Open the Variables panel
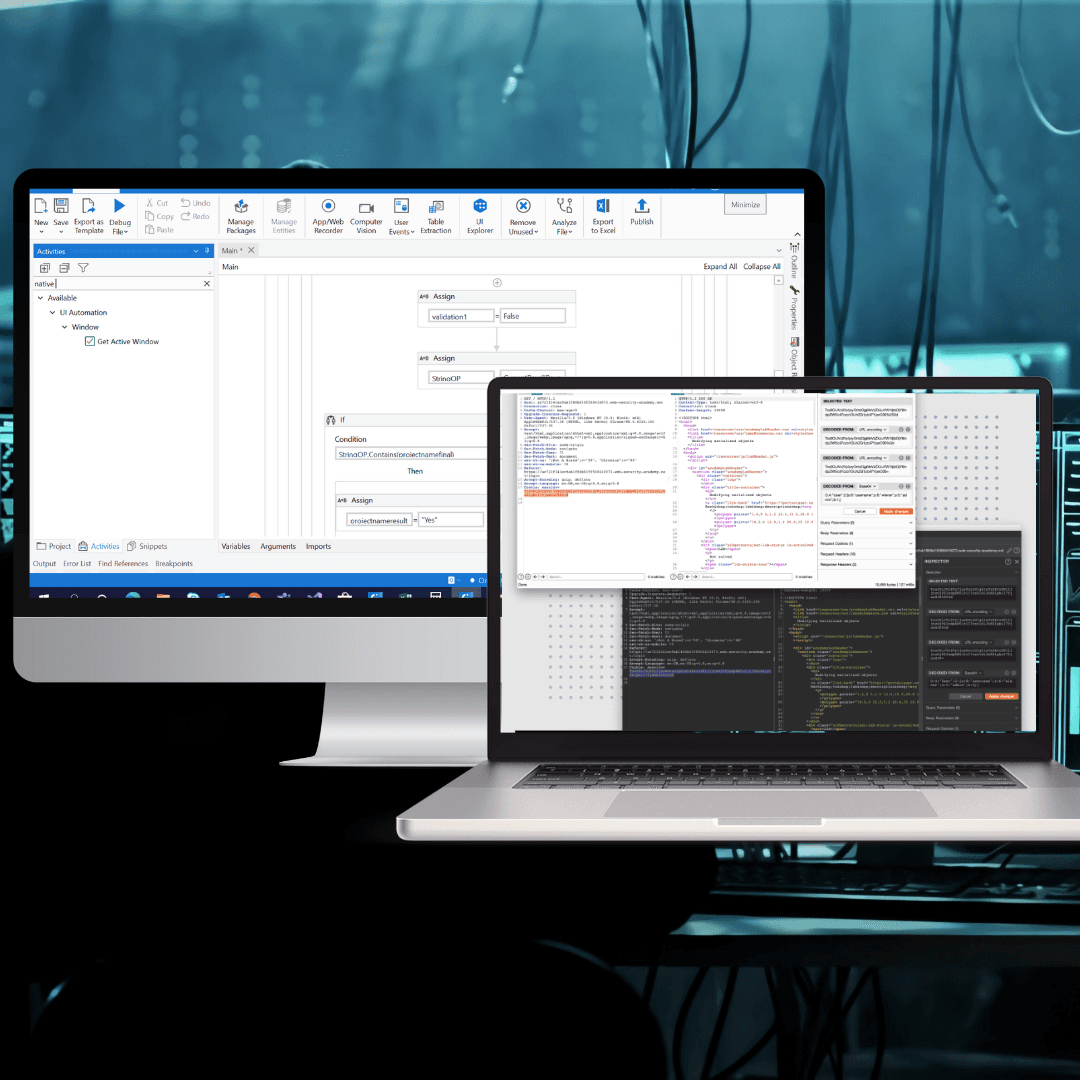 [236, 546]
